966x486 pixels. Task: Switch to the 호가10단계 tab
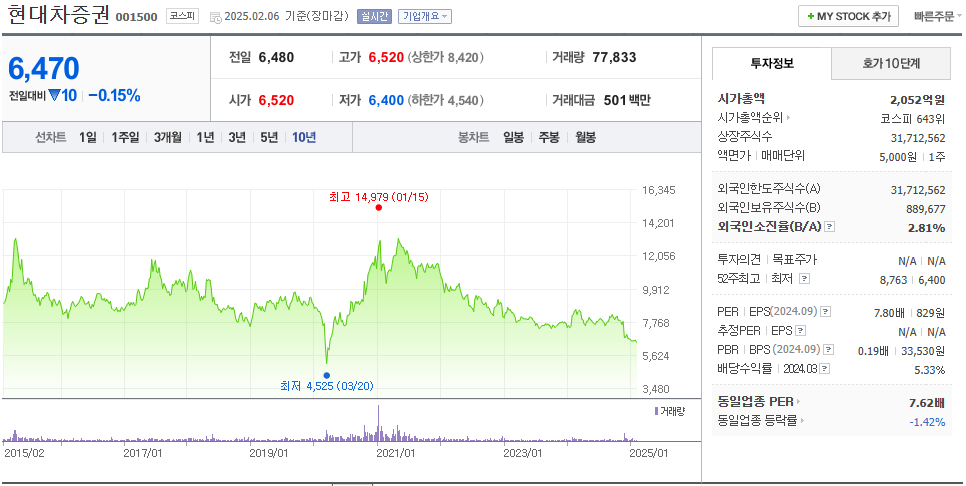pos(891,63)
